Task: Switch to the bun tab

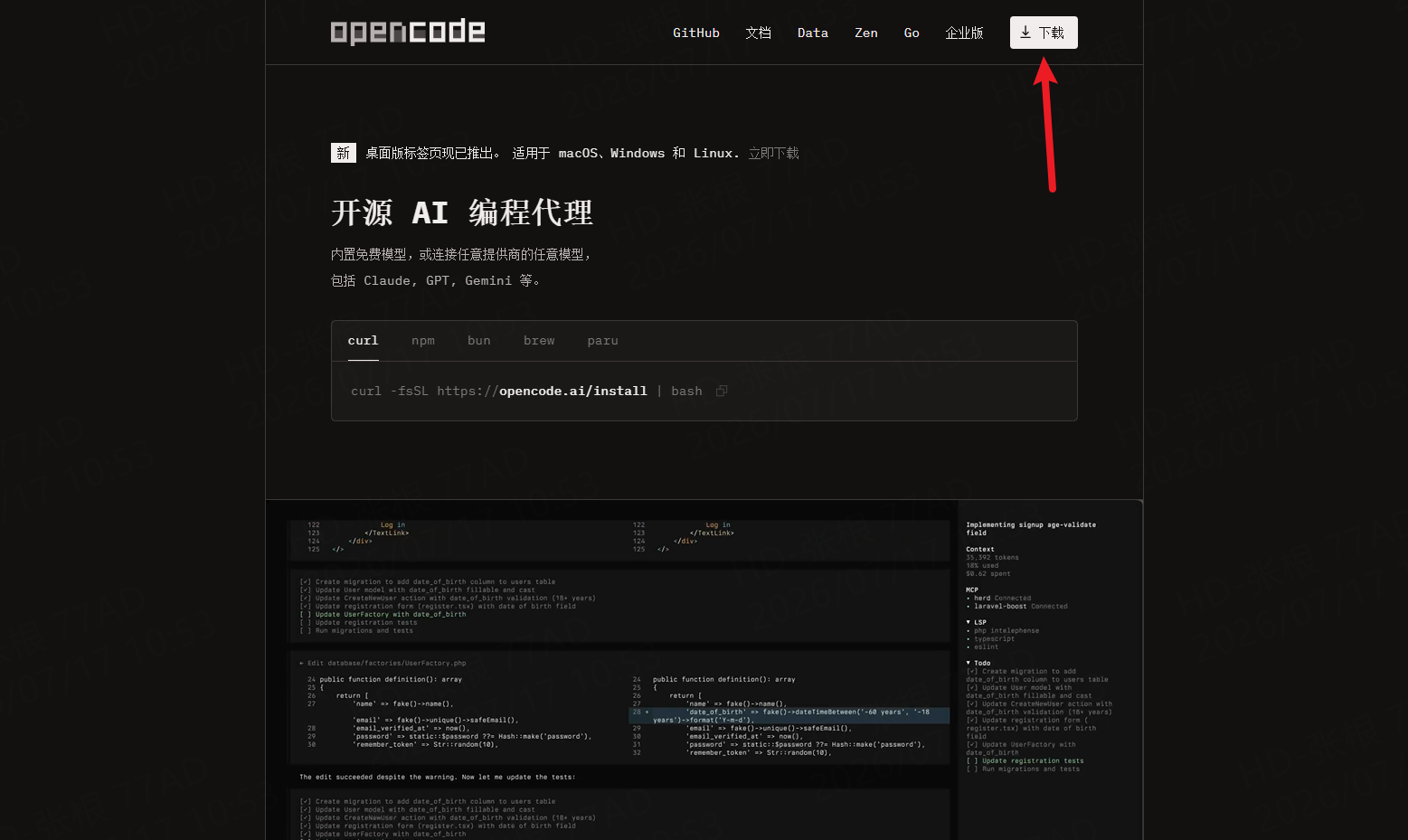Action: tap(479, 341)
